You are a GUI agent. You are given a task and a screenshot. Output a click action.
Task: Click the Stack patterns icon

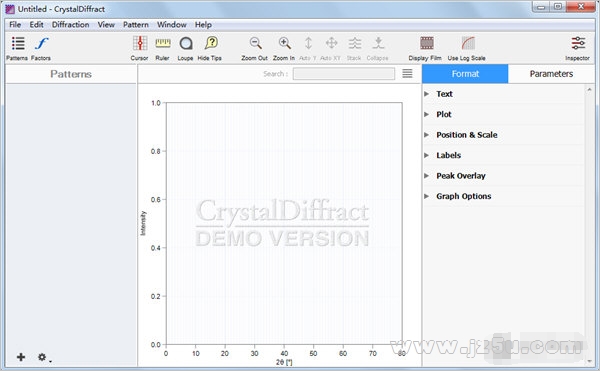pyautogui.click(x=355, y=43)
